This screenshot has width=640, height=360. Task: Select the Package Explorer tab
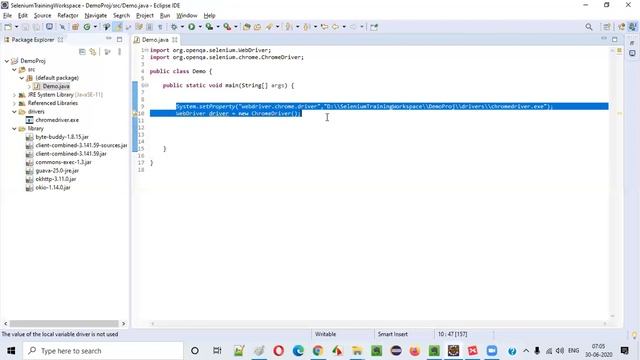[32, 40]
